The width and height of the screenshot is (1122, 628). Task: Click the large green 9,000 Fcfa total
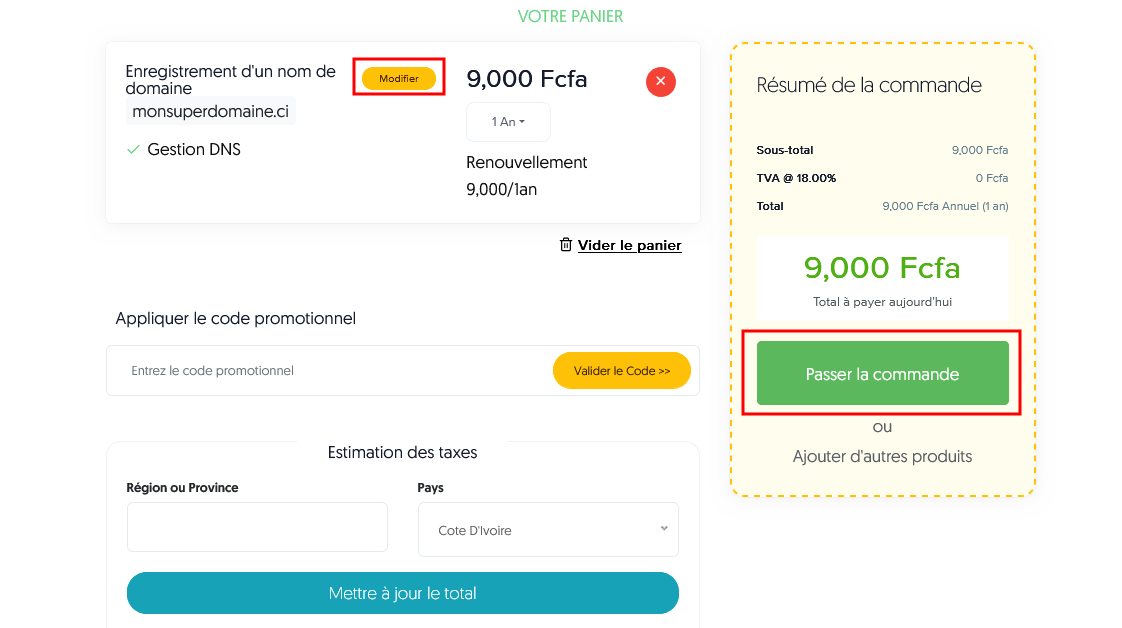(x=882, y=268)
